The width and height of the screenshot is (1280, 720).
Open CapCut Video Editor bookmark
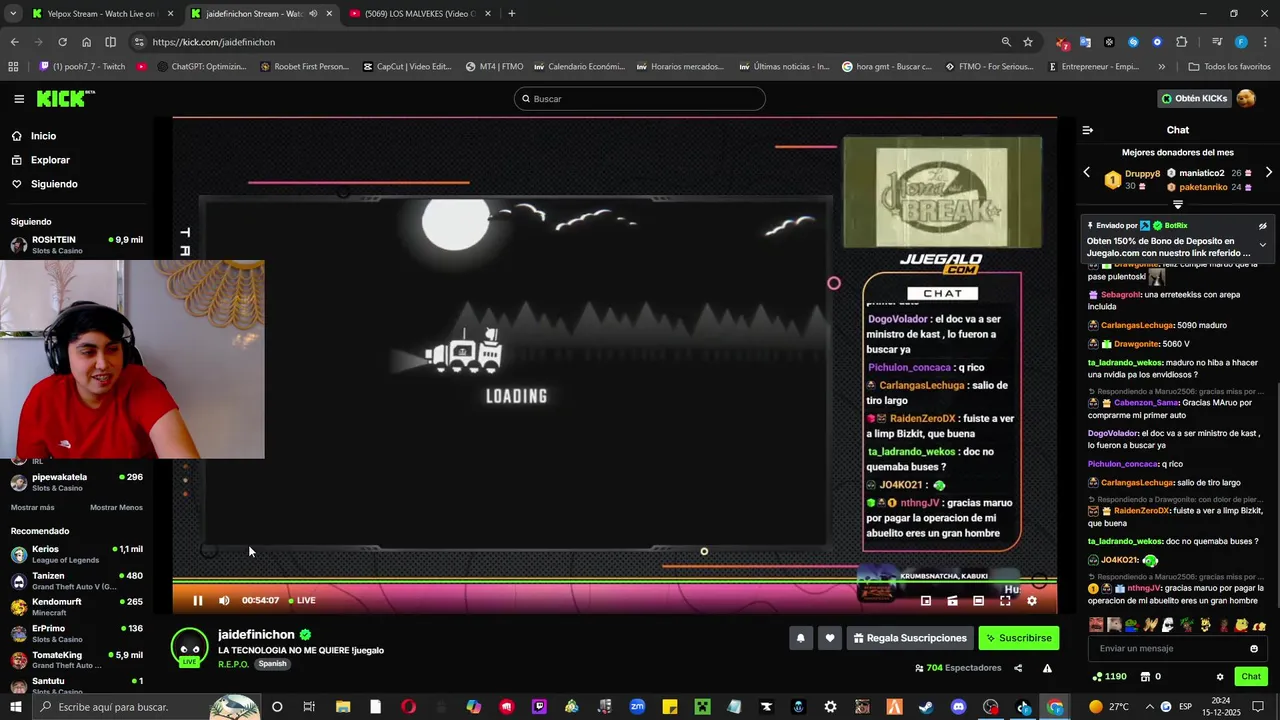pos(408,67)
